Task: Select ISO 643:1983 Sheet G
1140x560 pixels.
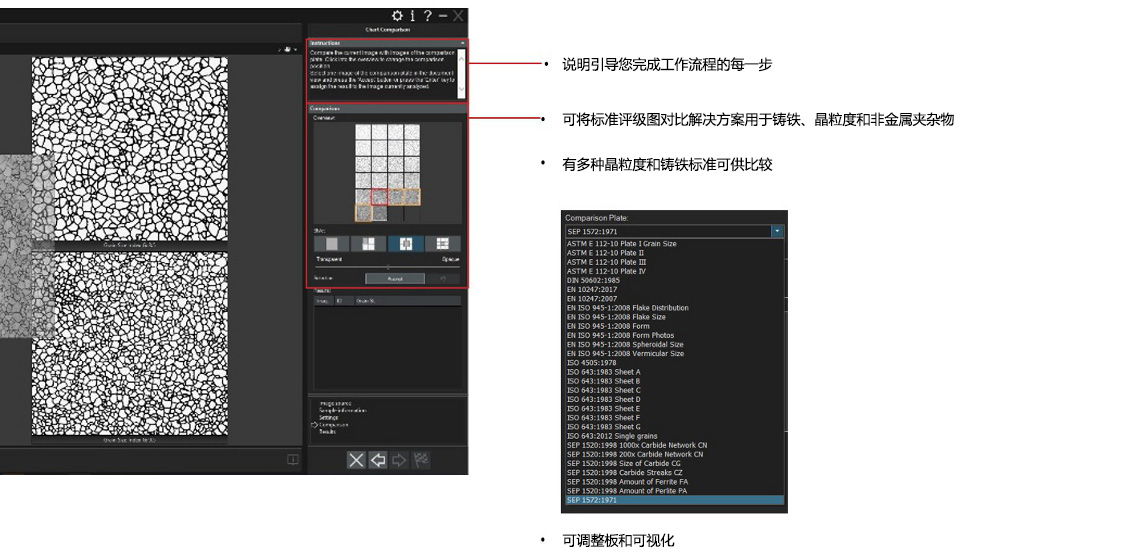Action: pyautogui.click(x=603, y=426)
